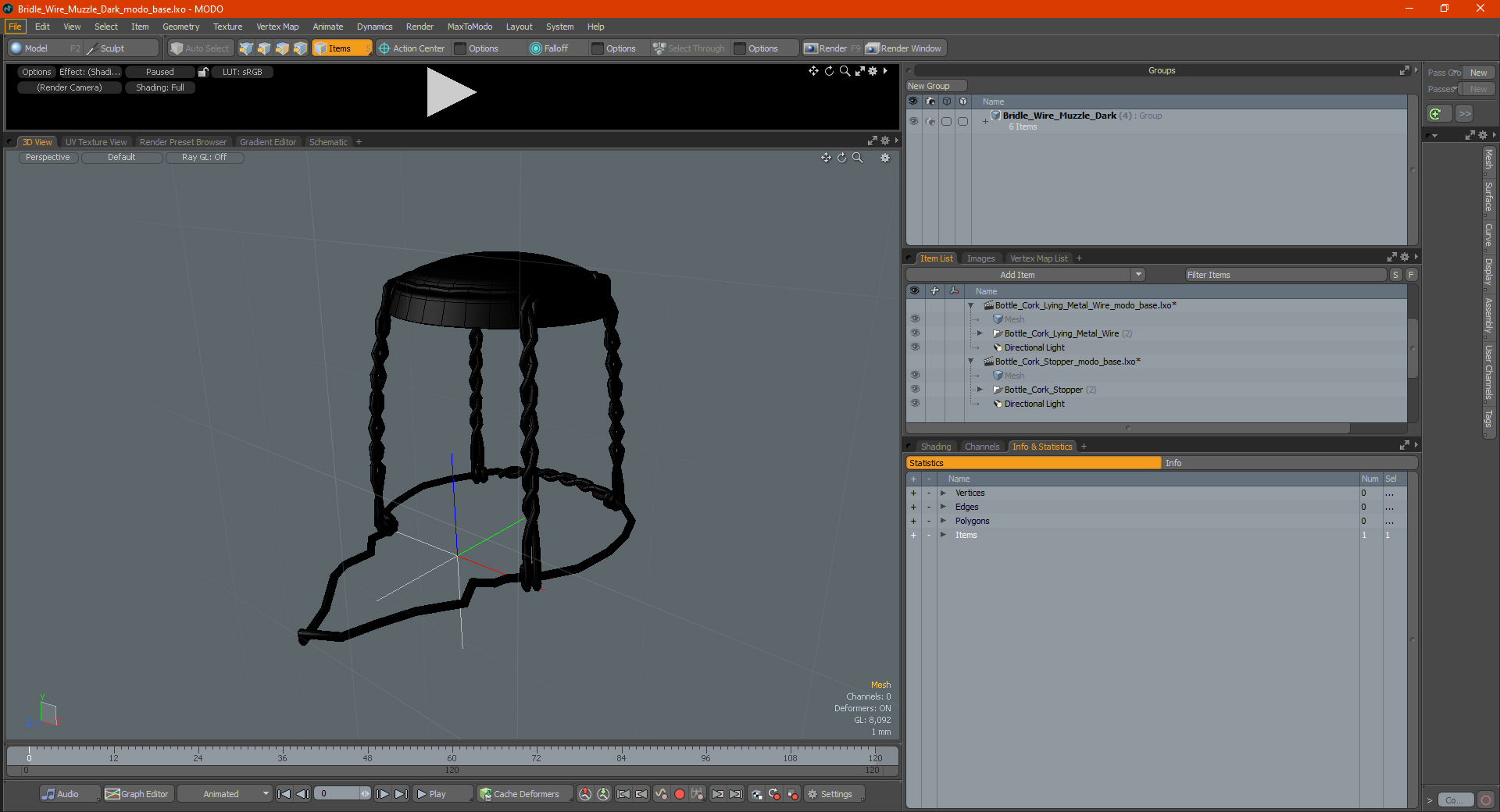Step forward one frame
Viewport: 1500px width, 812px height.
(383, 794)
